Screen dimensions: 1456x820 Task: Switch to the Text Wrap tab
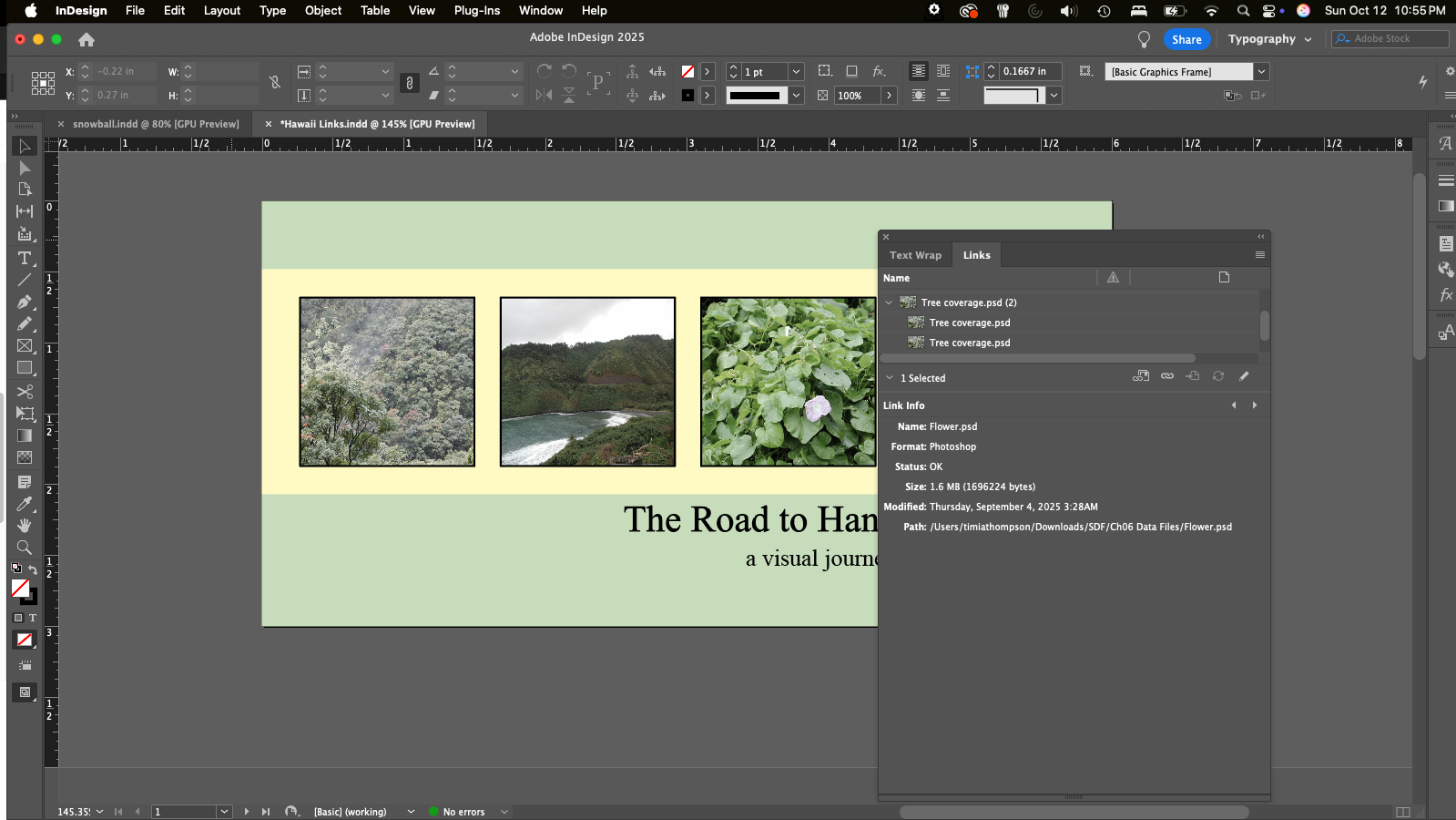click(915, 255)
